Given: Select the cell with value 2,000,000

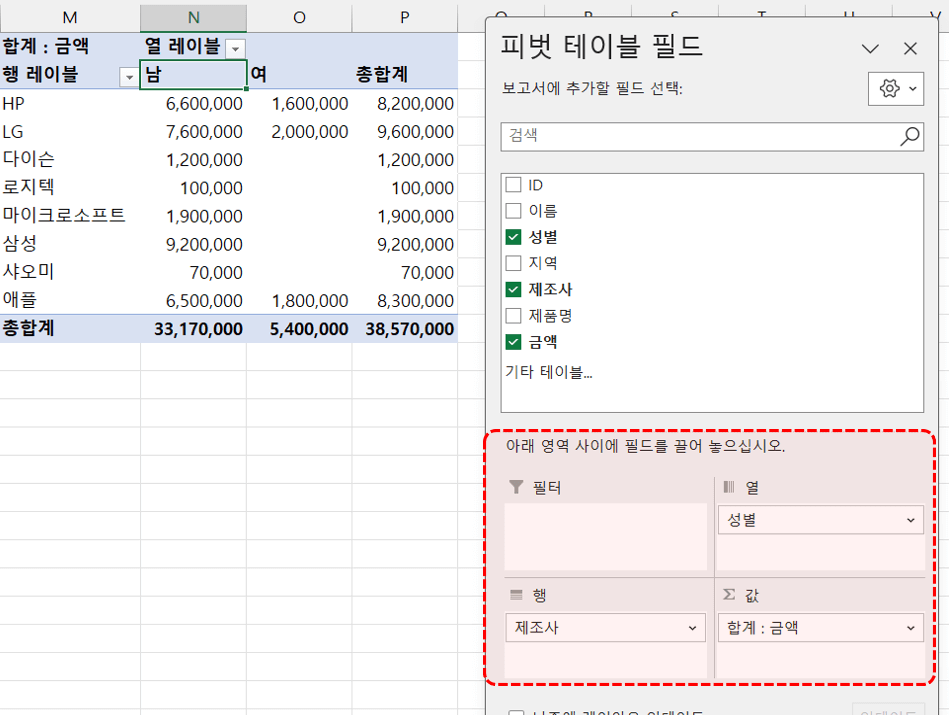Looking at the screenshot, I should [x=299, y=131].
